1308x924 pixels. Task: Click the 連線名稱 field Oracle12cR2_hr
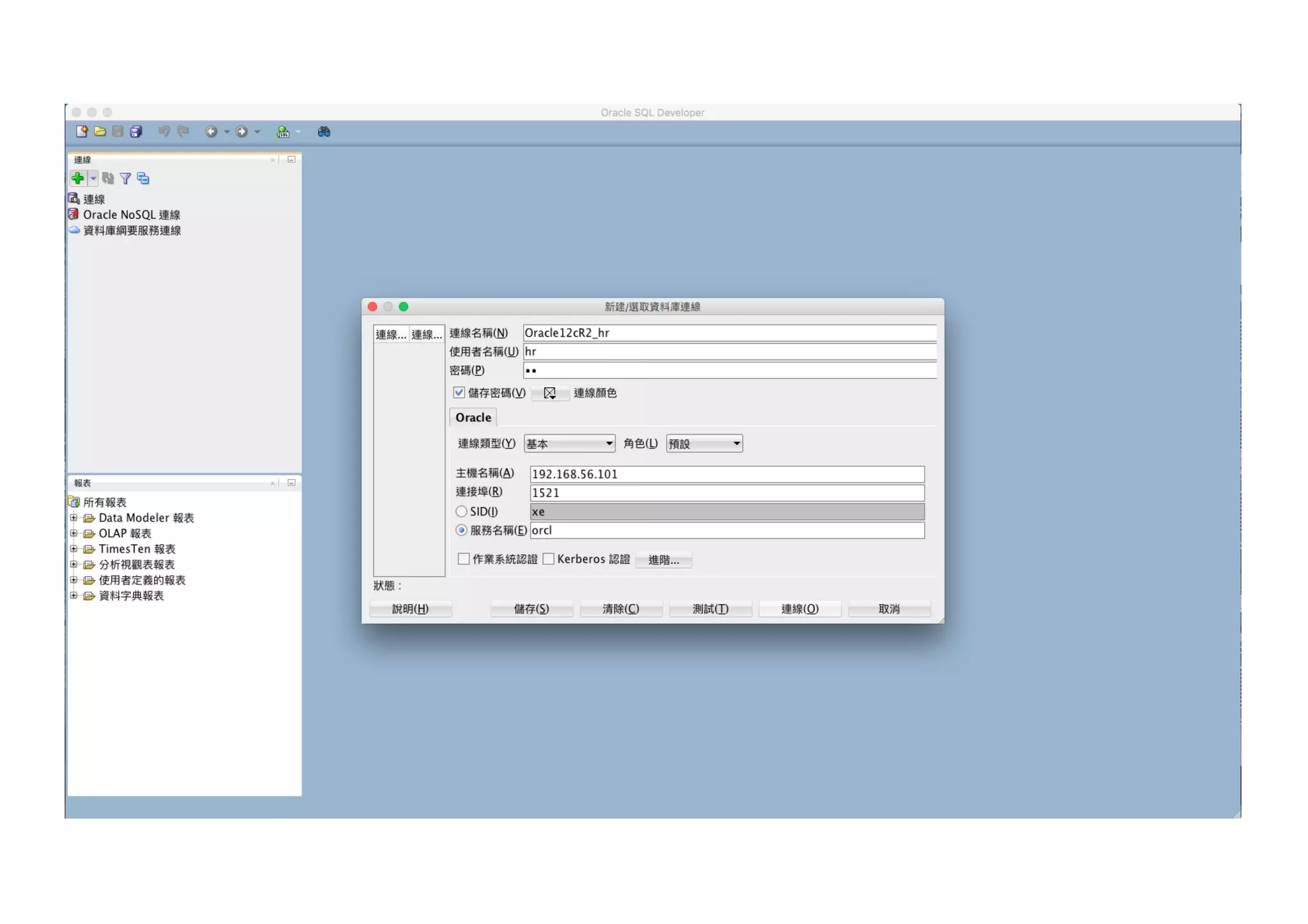pos(730,333)
